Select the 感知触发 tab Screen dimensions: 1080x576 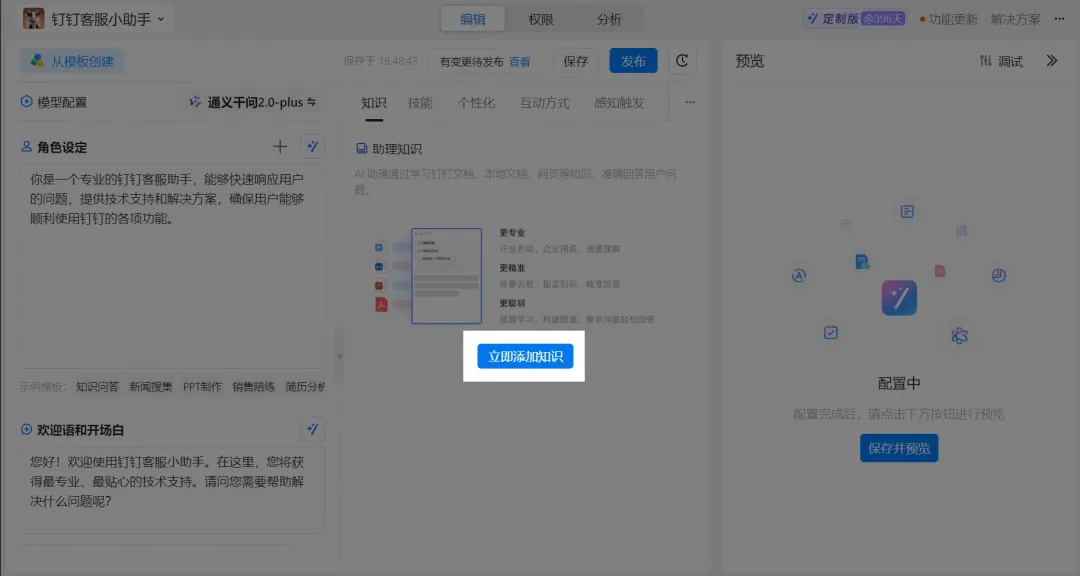click(619, 103)
